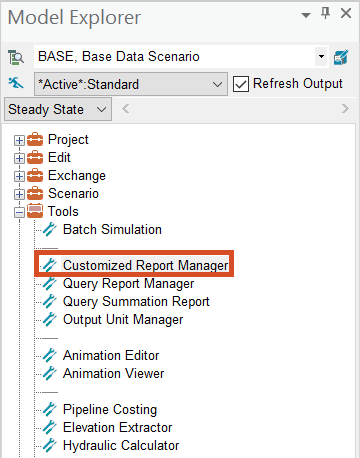Screen dimensions: 360x458
Task: Click the Scenario toolbox icon
Action: (35, 193)
